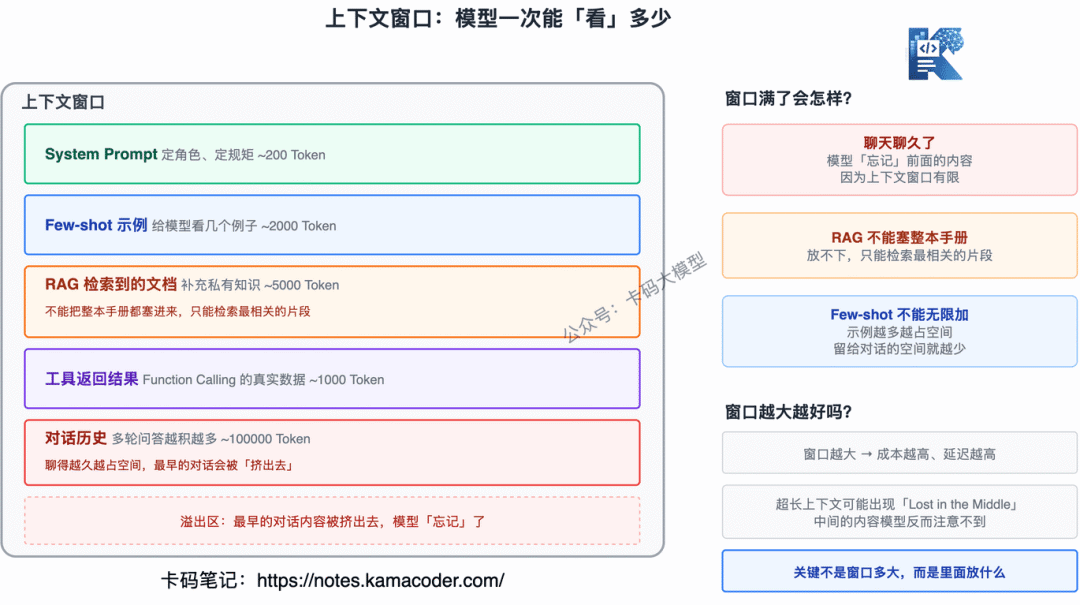This screenshot has width=1080, height=605.
Task: Select the Few-shot 示例 blue box
Action: [x=332, y=225]
